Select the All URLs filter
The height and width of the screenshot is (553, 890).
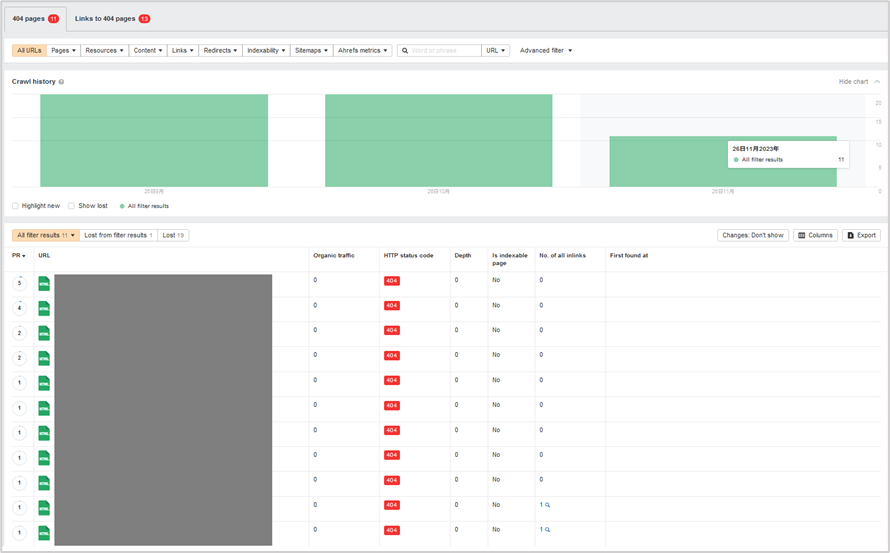pos(29,51)
